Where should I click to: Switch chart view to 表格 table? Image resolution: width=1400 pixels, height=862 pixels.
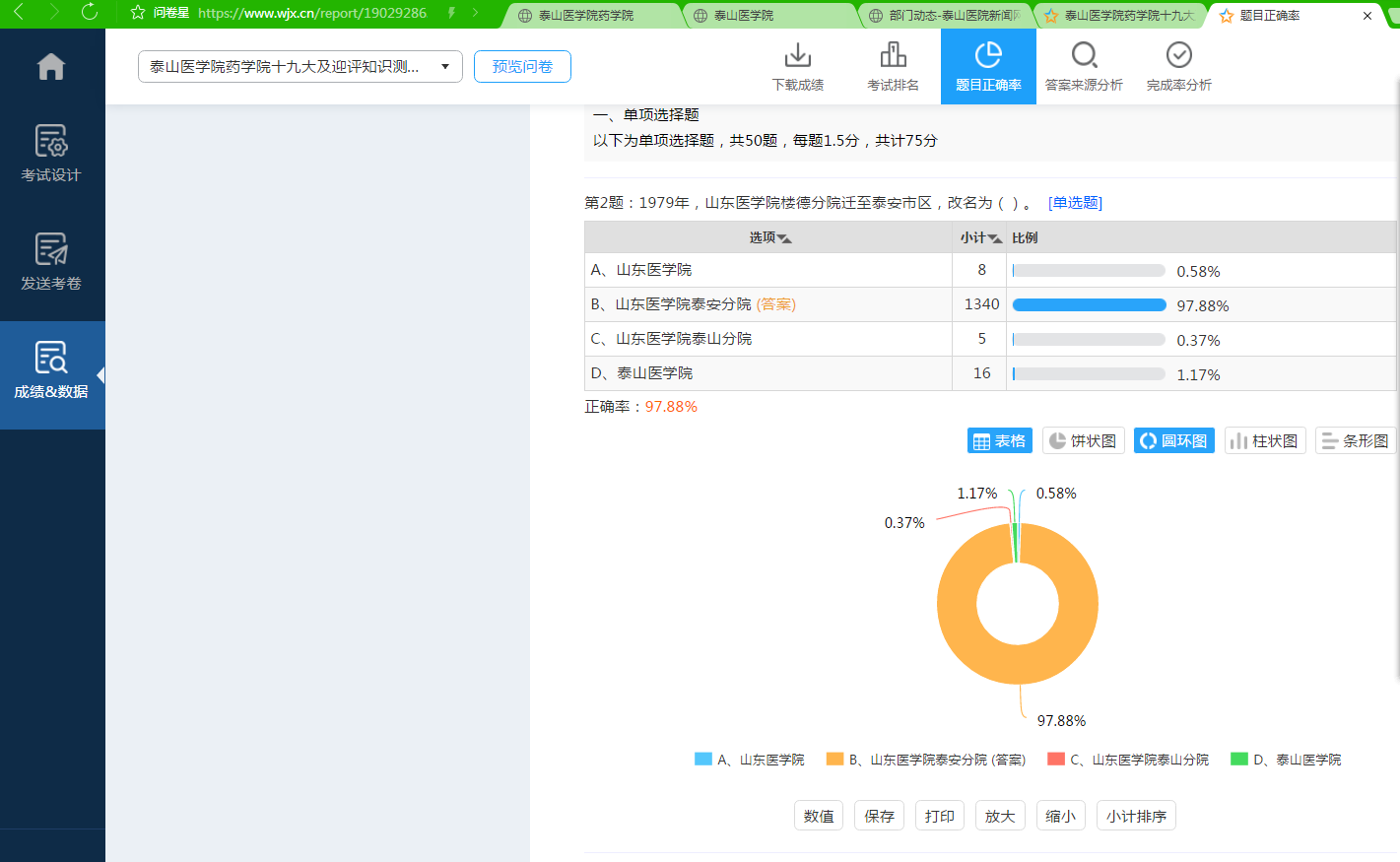(999, 441)
